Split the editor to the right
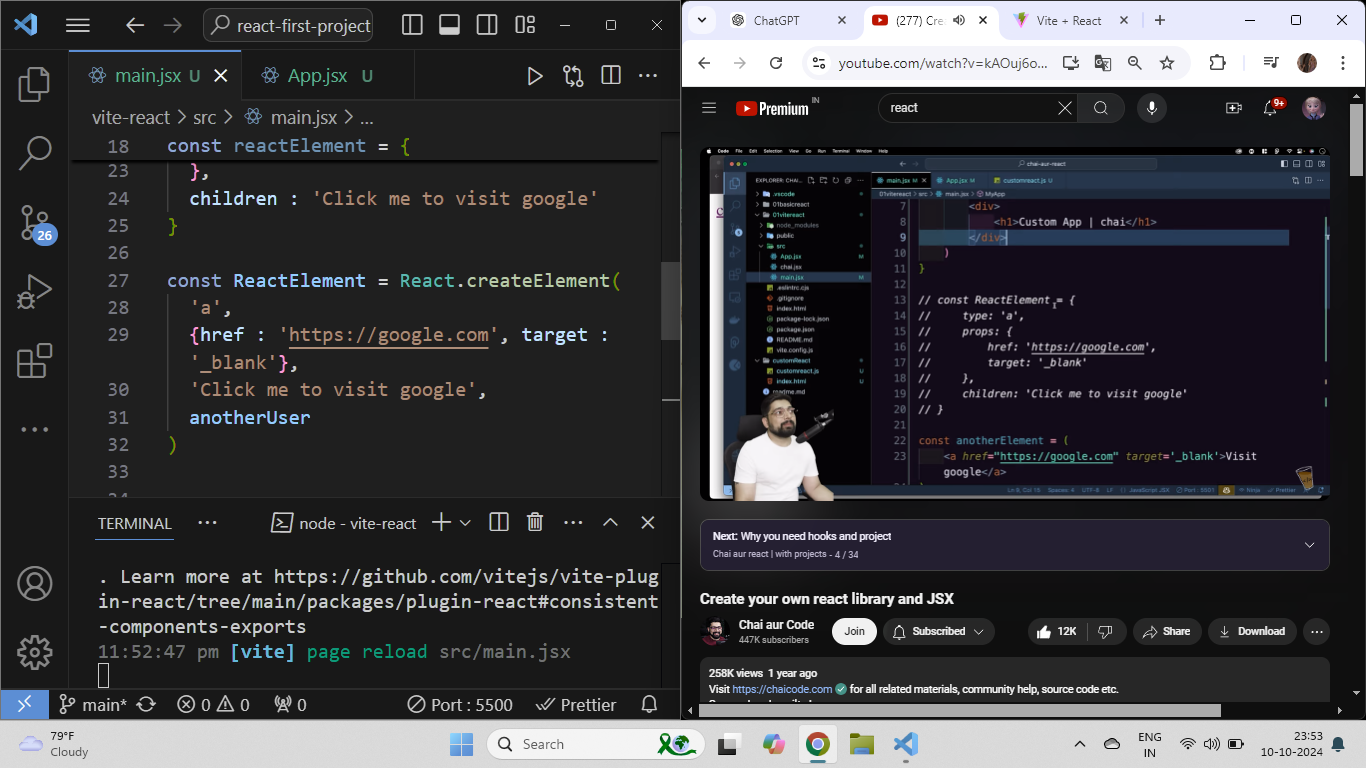This screenshot has height=768, width=1366. pyautogui.click(x=611, y=75)
